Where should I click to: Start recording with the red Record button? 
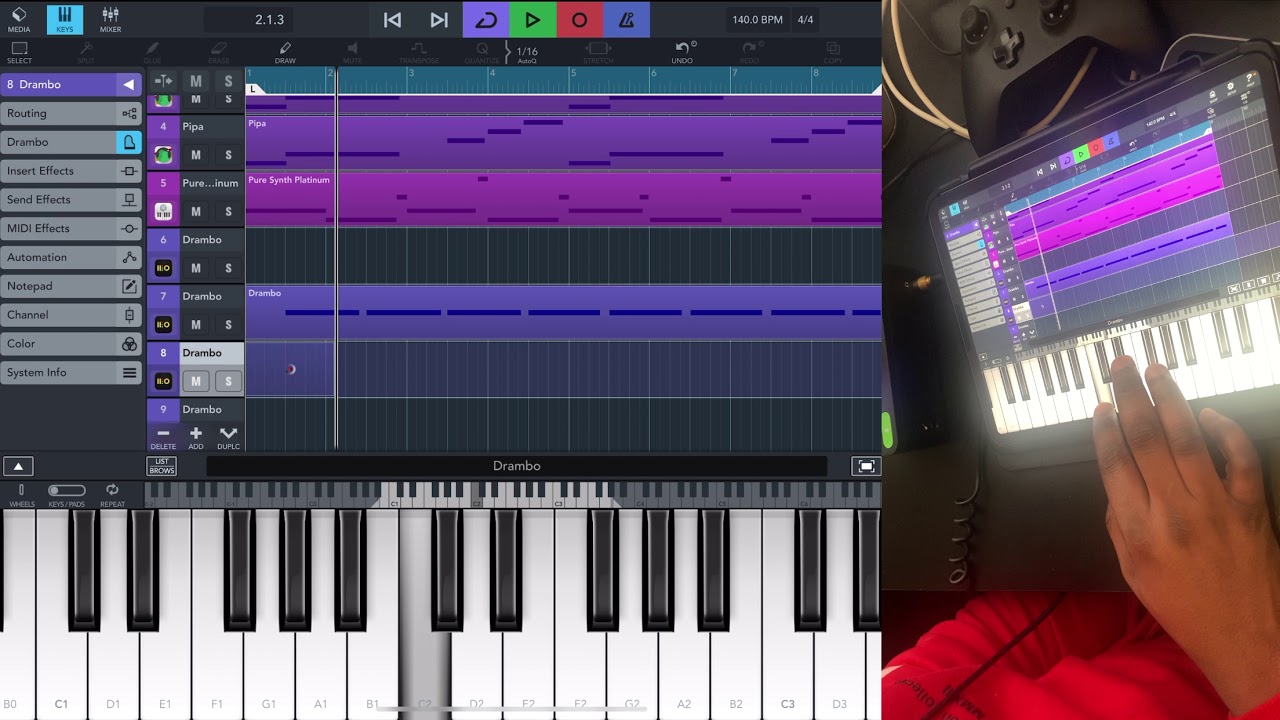point(579,20)
